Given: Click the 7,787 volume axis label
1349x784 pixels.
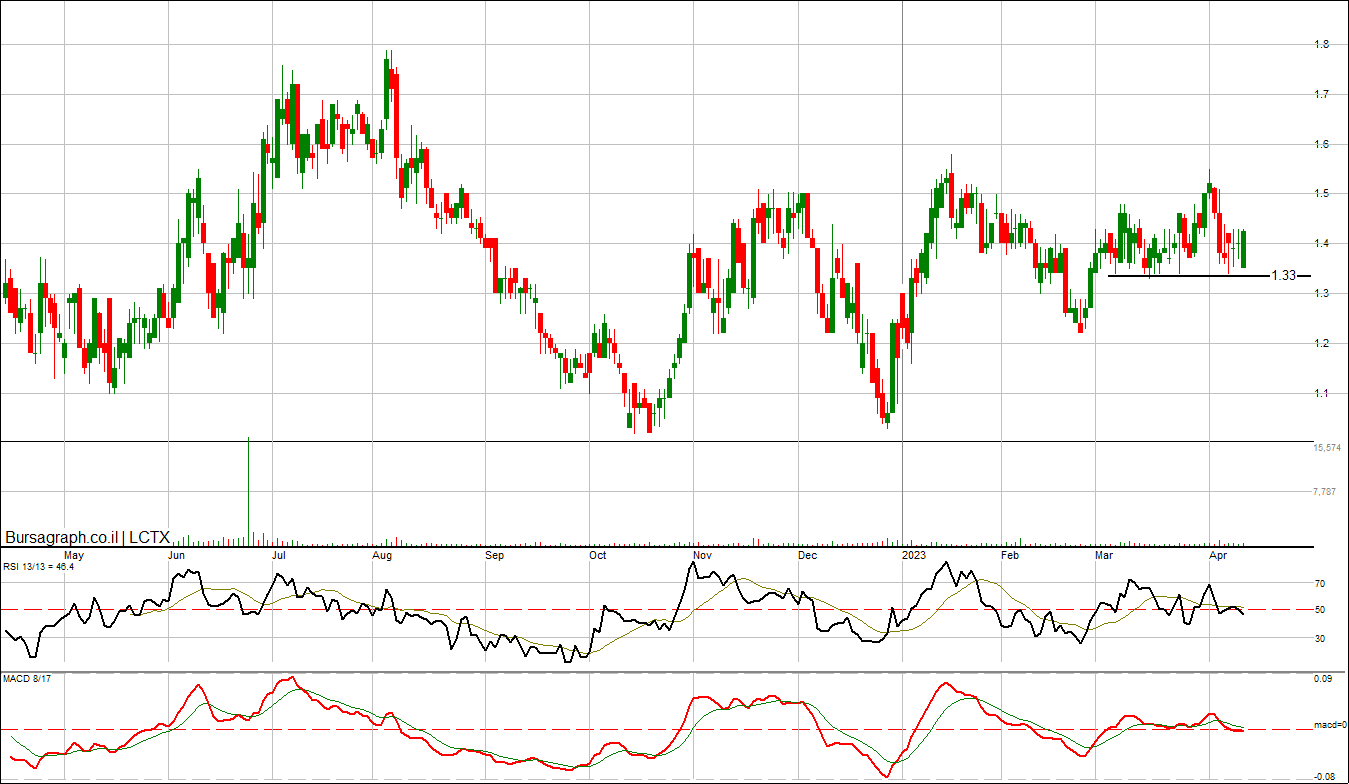Looking at the screenshot, I should pos(1324,492).
